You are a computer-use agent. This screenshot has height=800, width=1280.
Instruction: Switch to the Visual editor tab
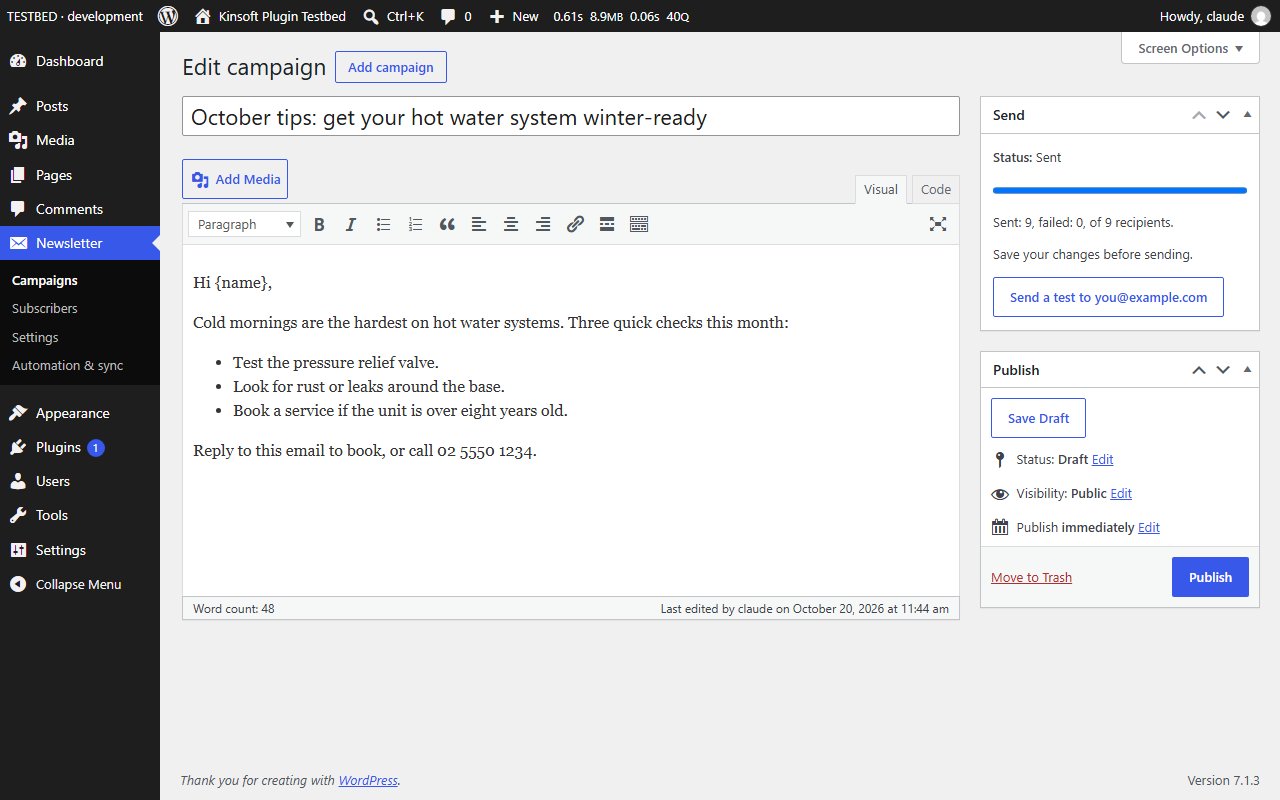pyautogui.click(x=881, y=190)
